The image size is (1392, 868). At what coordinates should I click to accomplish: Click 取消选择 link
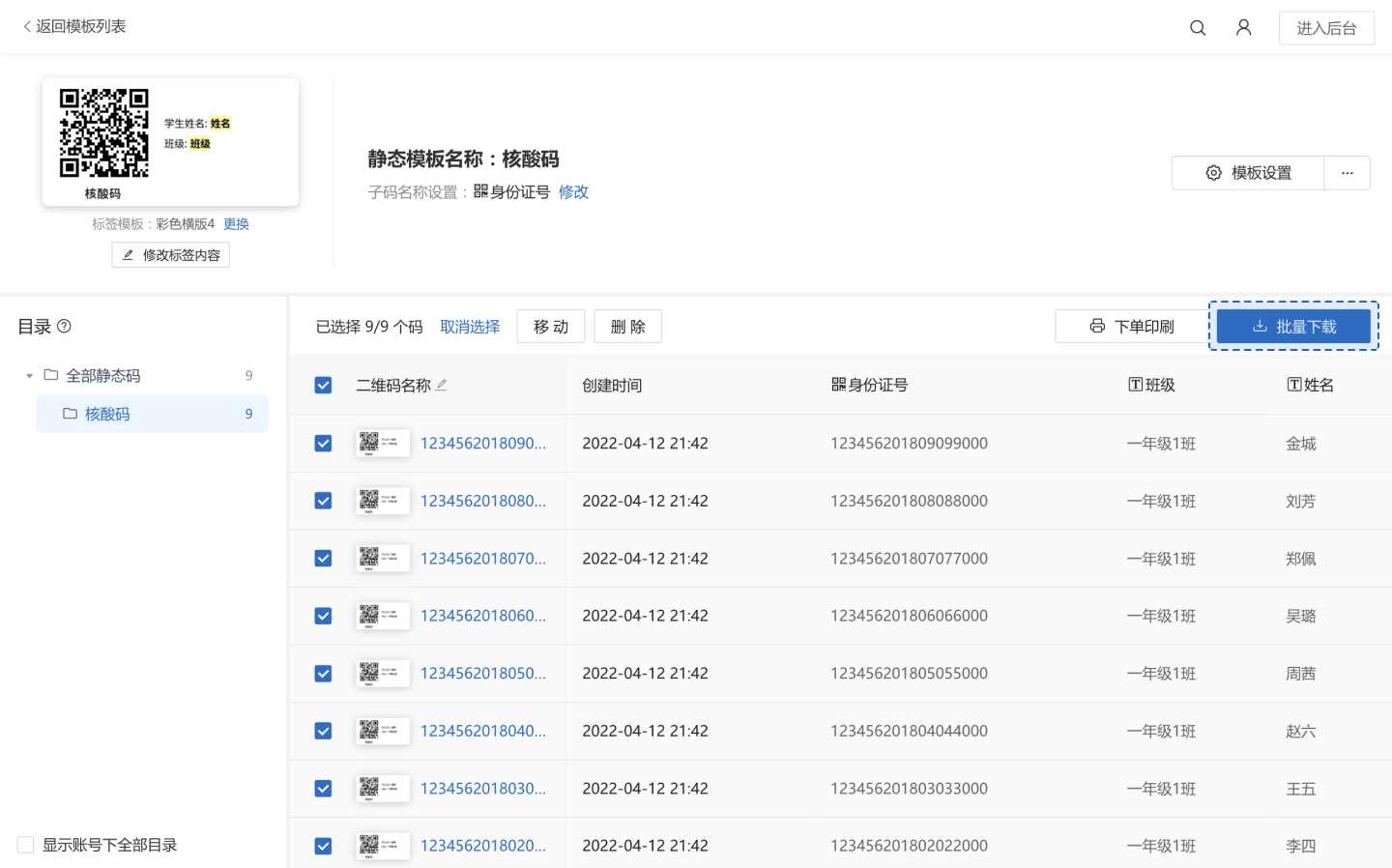470,327
